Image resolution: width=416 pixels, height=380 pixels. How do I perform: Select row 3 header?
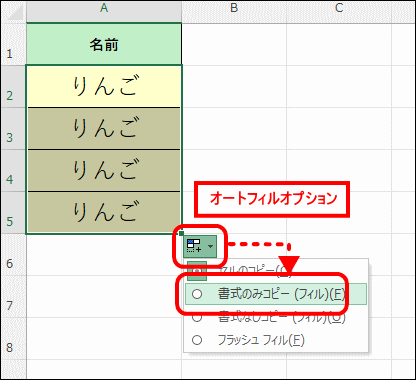tap(13, 128)
